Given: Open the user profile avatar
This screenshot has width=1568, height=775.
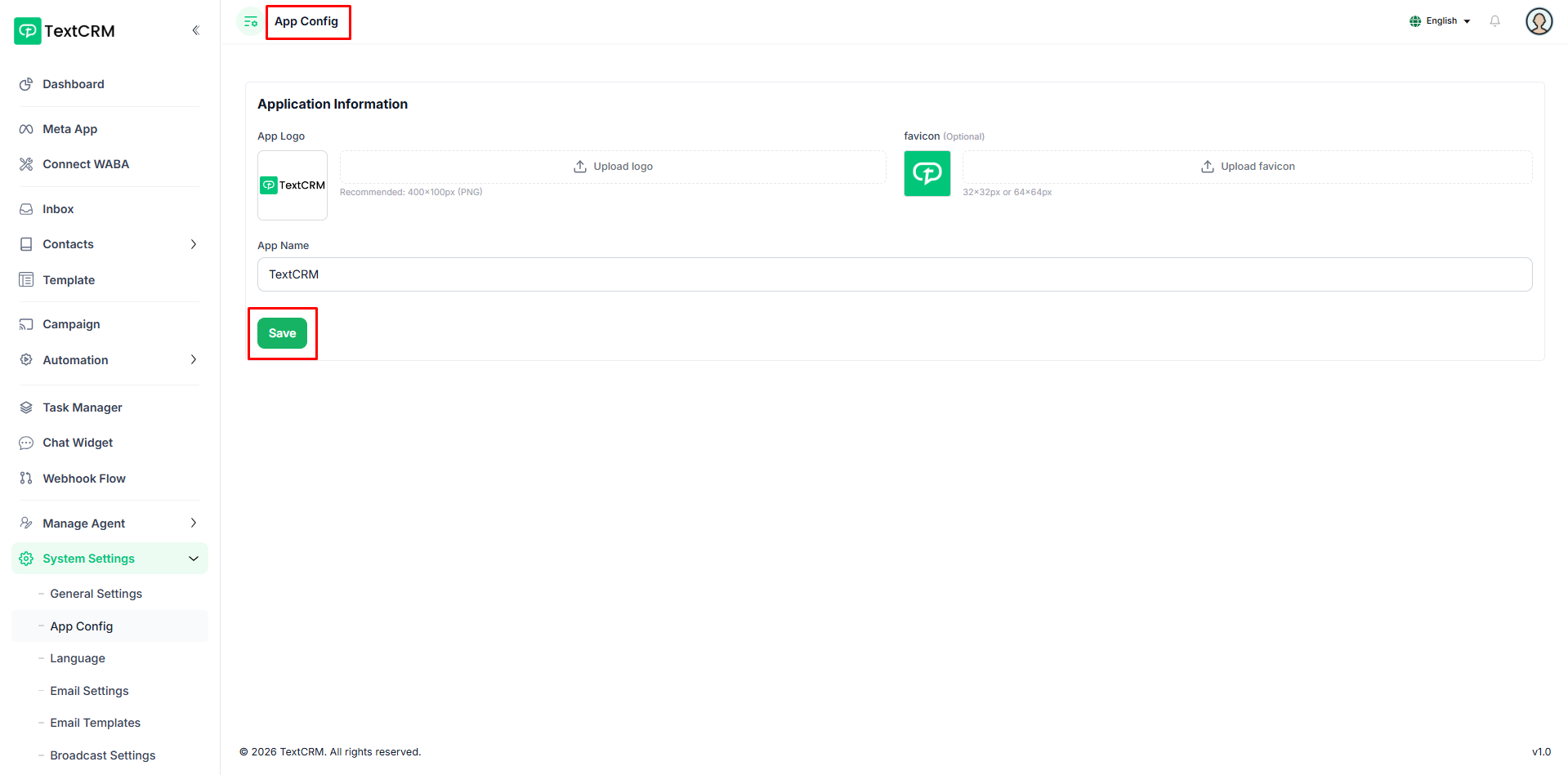Looking at the screenshot, I should coord(1539,21).
